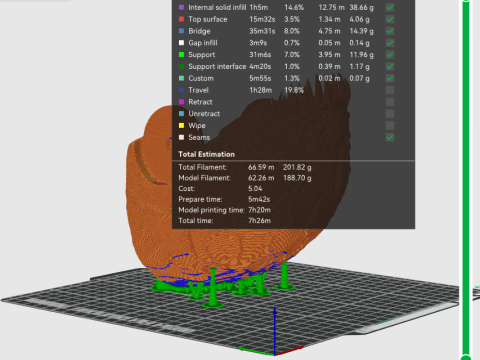
Task: Select the 'Gap infill' label
Action: 203,43
